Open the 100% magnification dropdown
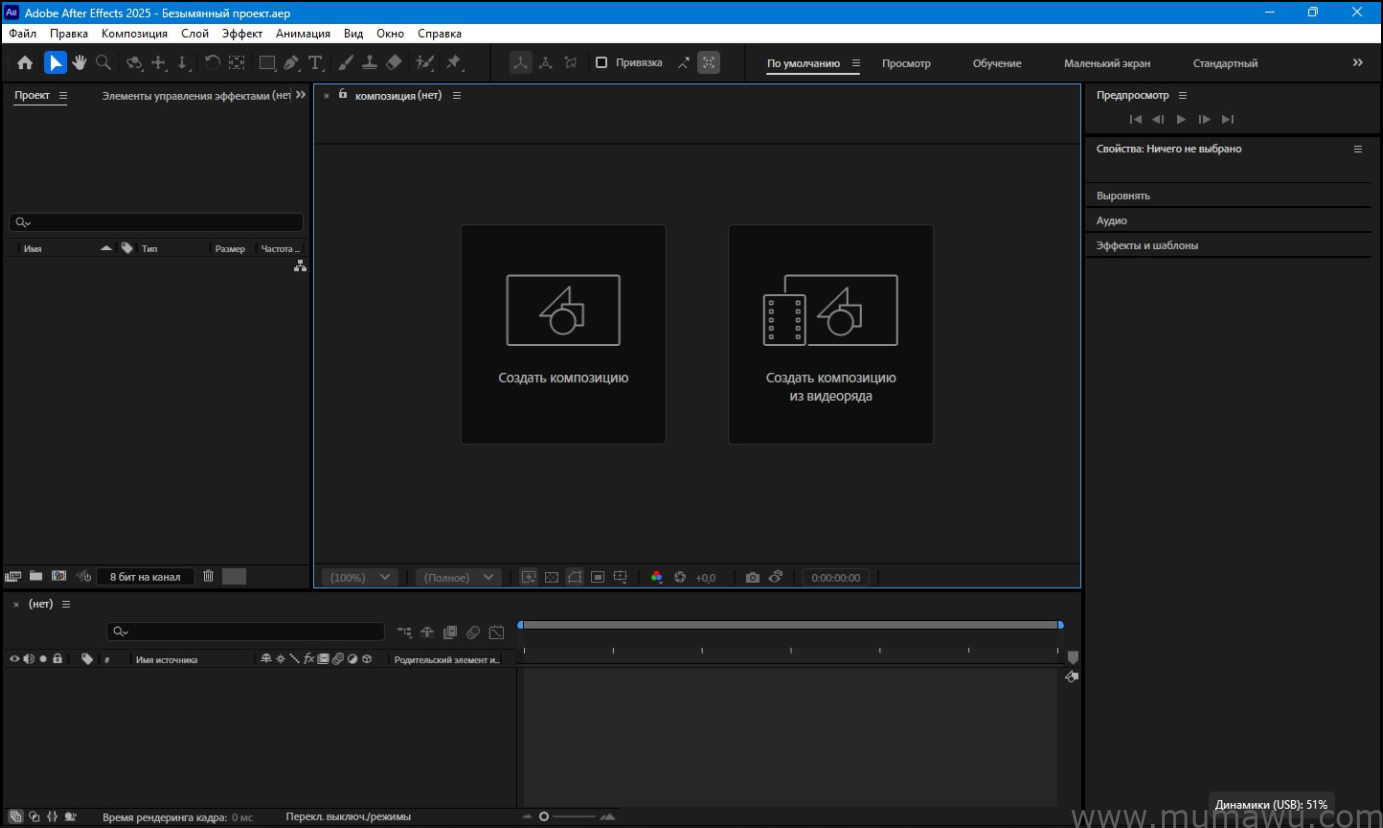The image size is (1383, 828). point(359,577)
